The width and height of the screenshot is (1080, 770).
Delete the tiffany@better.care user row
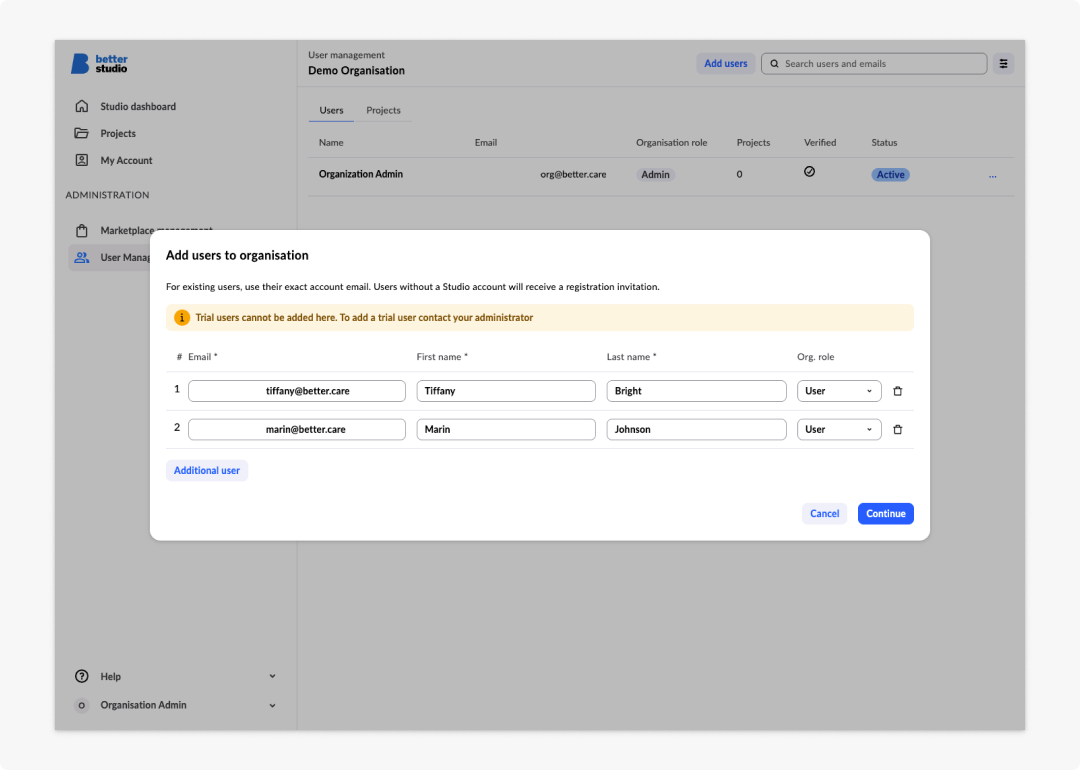(x=897, y=391)
